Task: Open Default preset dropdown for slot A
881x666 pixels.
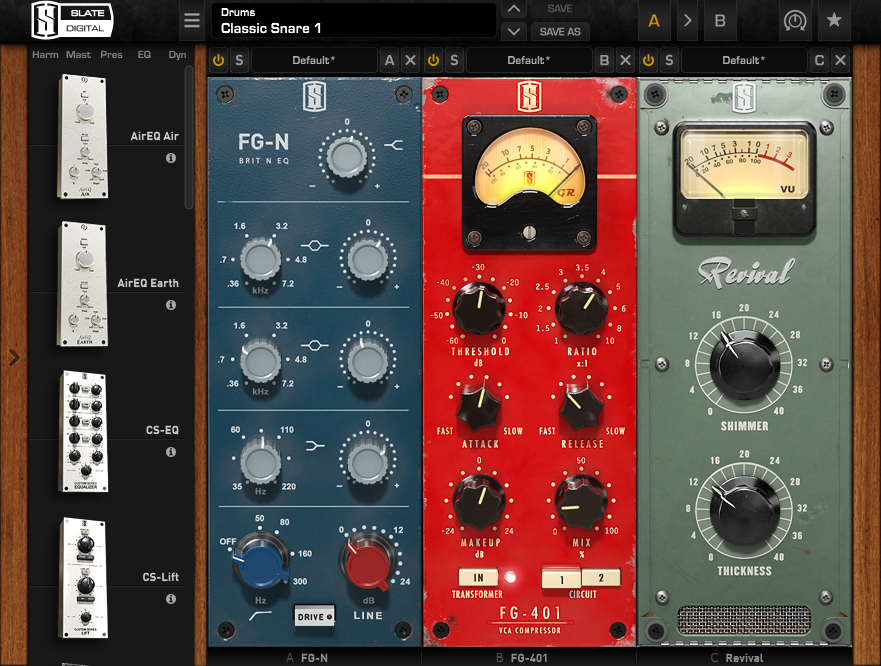Action: click(x=314, y=60)
